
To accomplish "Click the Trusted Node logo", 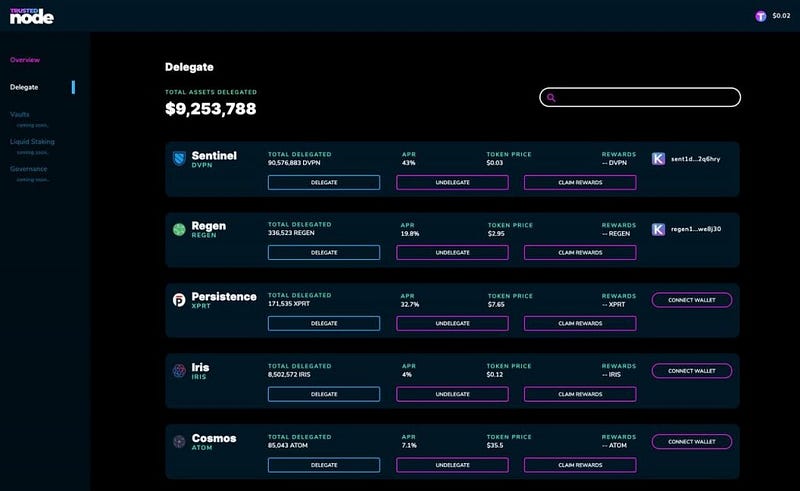I will (31, 16).
